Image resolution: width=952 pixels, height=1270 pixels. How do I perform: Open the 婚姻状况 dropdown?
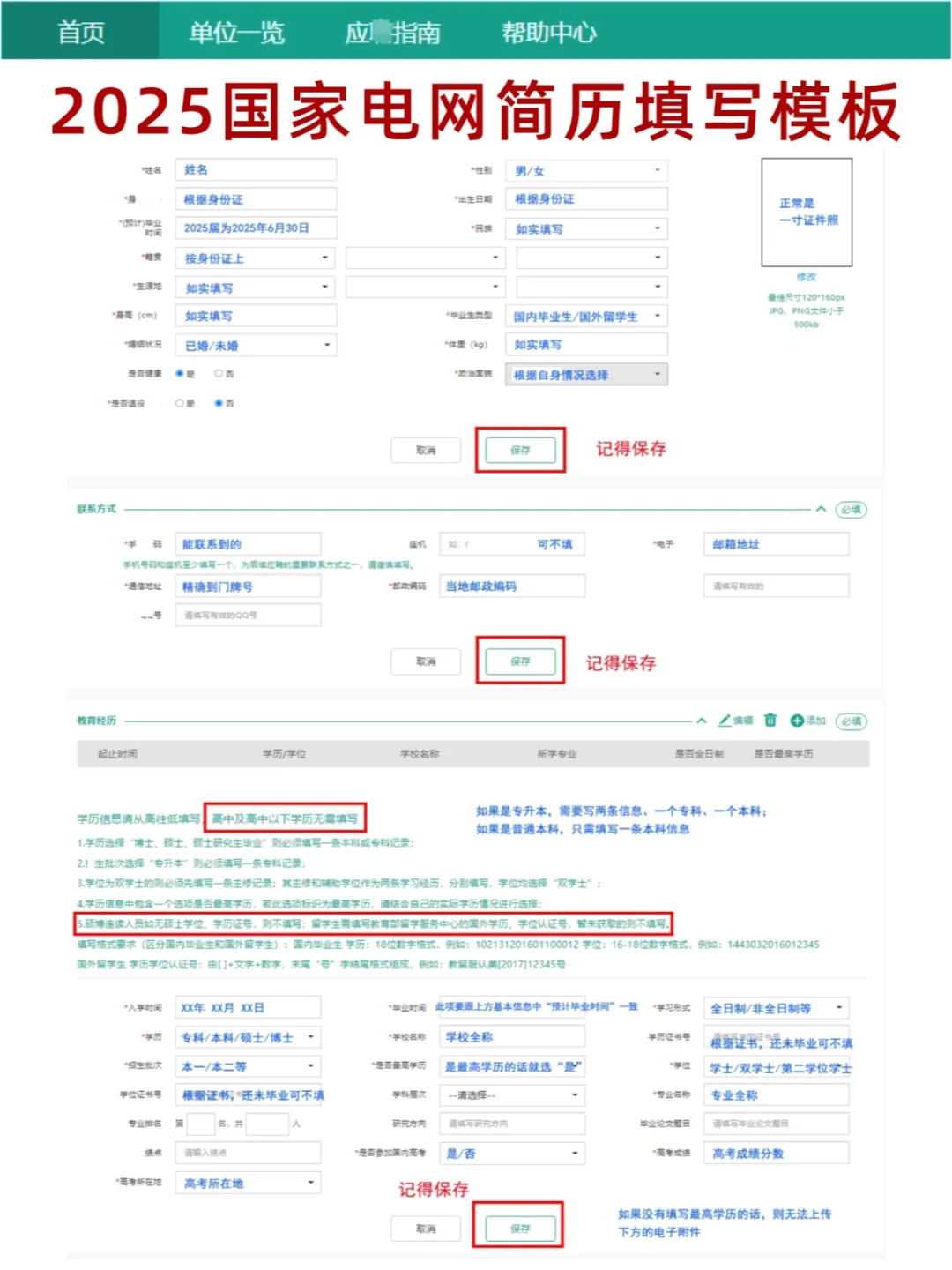click(256, 346)
